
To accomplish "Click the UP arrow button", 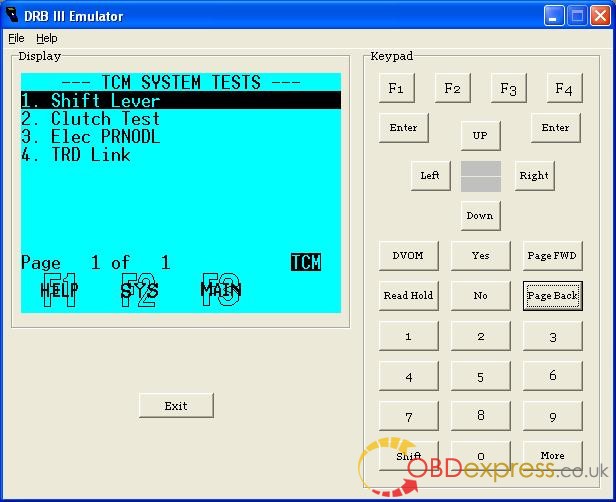I will coord(480,136).
